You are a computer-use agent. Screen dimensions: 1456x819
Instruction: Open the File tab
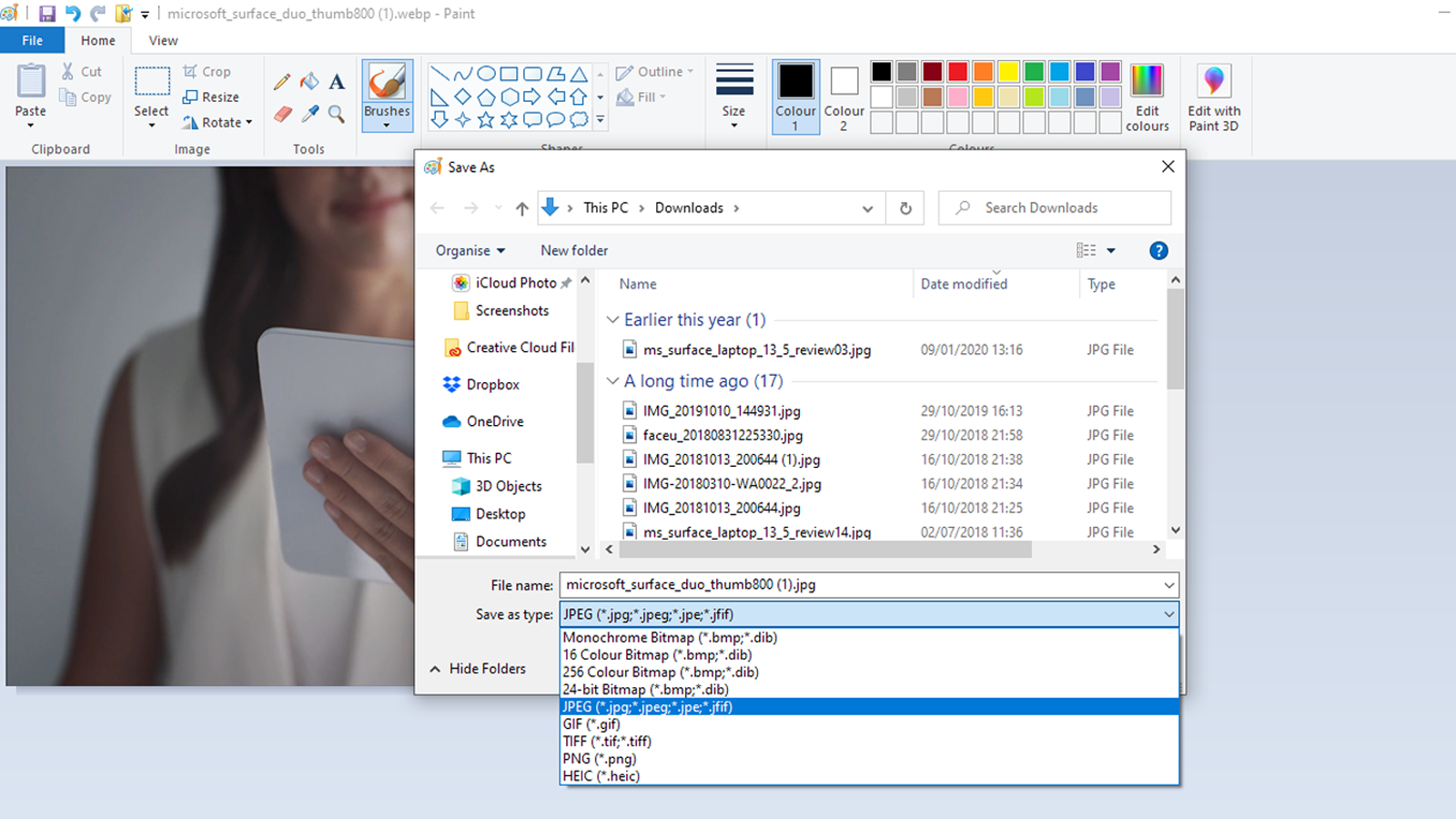(x=32, y=40)
